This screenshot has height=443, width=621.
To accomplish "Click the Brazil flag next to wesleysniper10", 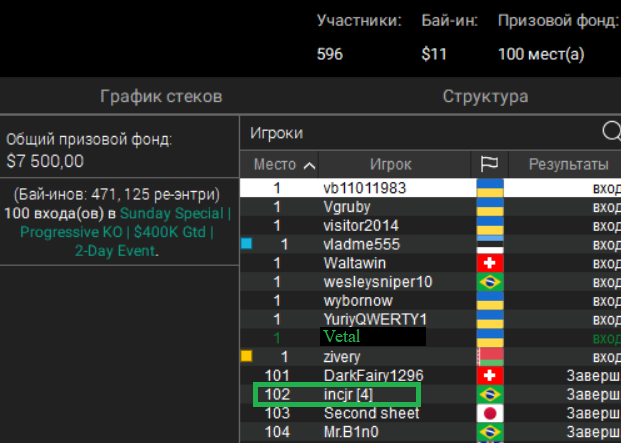I will click(489, 282).
